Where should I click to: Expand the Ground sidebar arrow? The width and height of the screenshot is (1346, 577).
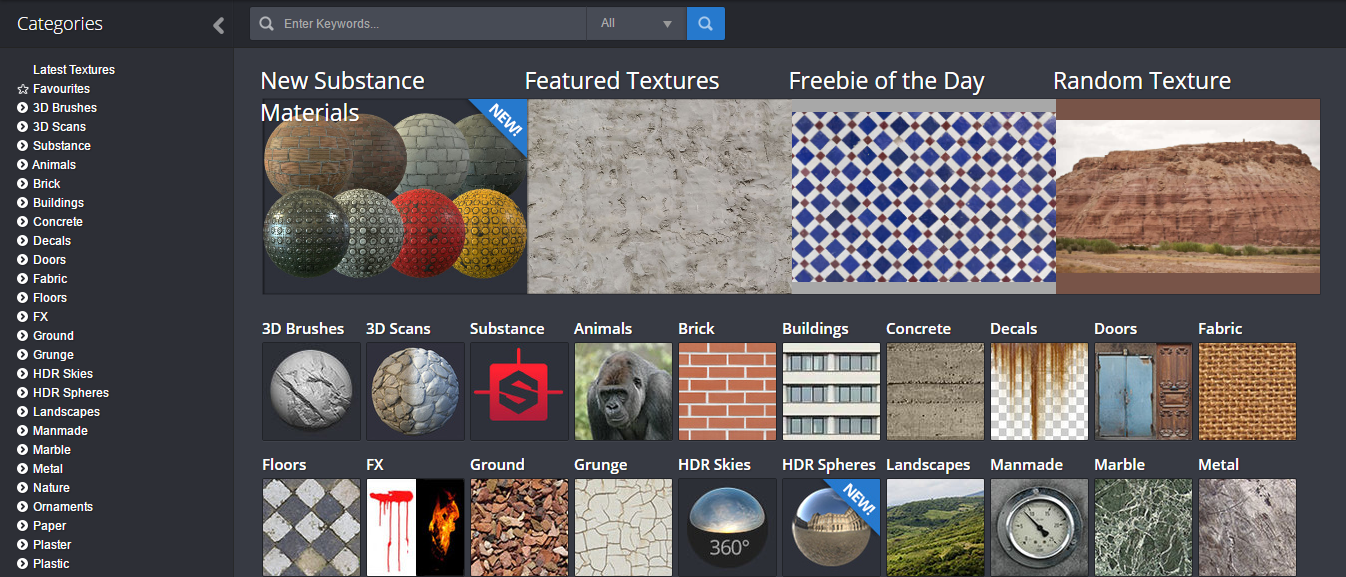tap(22, 336)
